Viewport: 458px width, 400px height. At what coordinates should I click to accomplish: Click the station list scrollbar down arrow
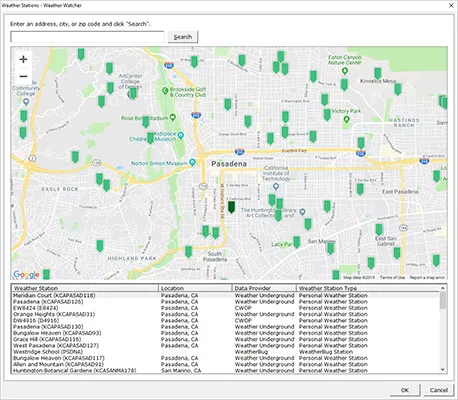pos(443,369)
